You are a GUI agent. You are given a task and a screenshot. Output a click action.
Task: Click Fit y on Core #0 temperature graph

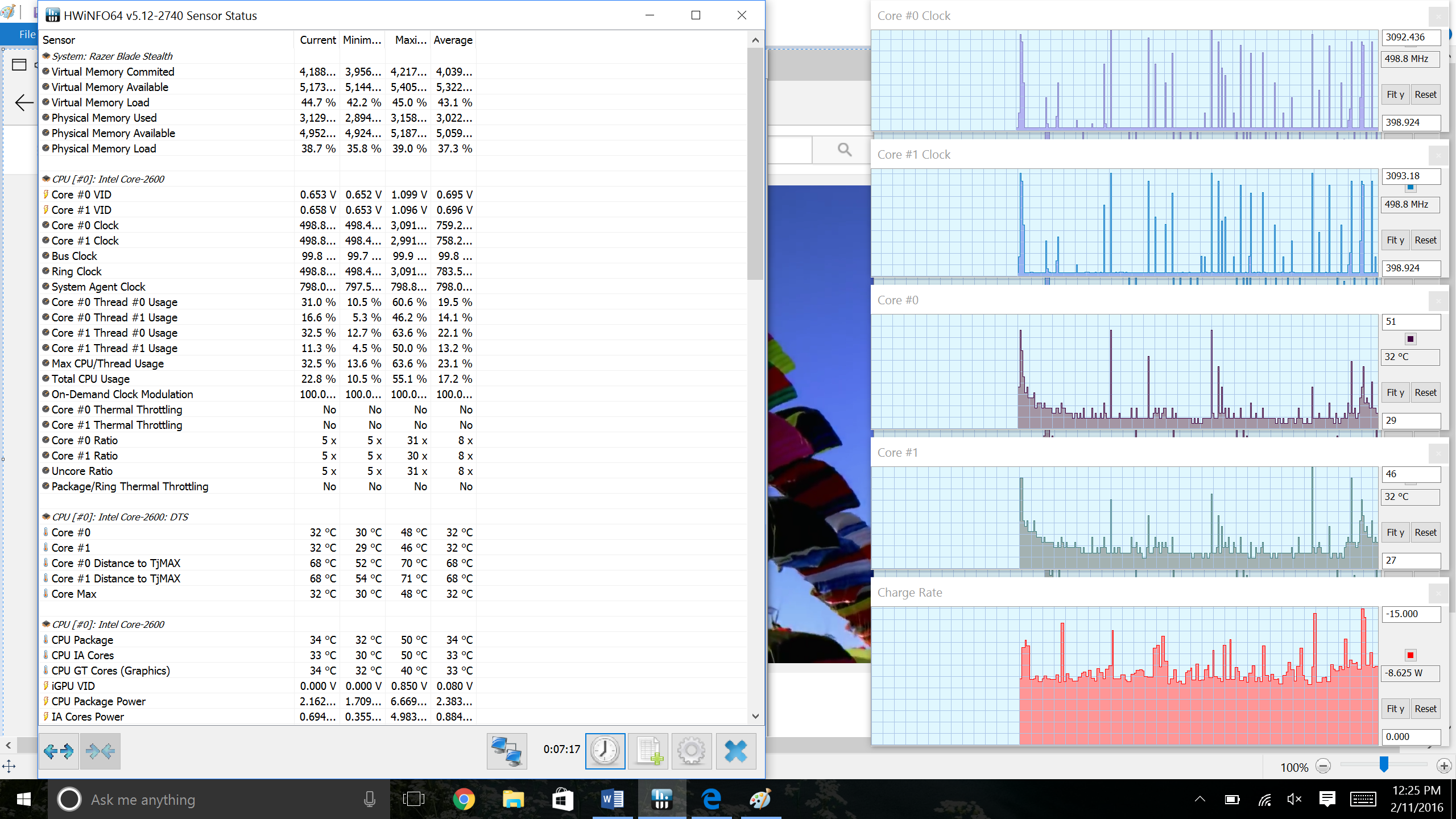(1395, 392)
